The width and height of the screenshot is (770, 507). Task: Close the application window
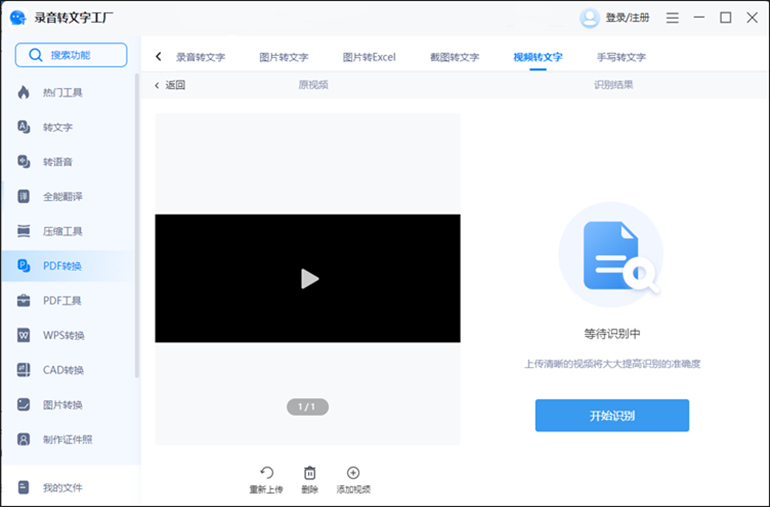752,18
